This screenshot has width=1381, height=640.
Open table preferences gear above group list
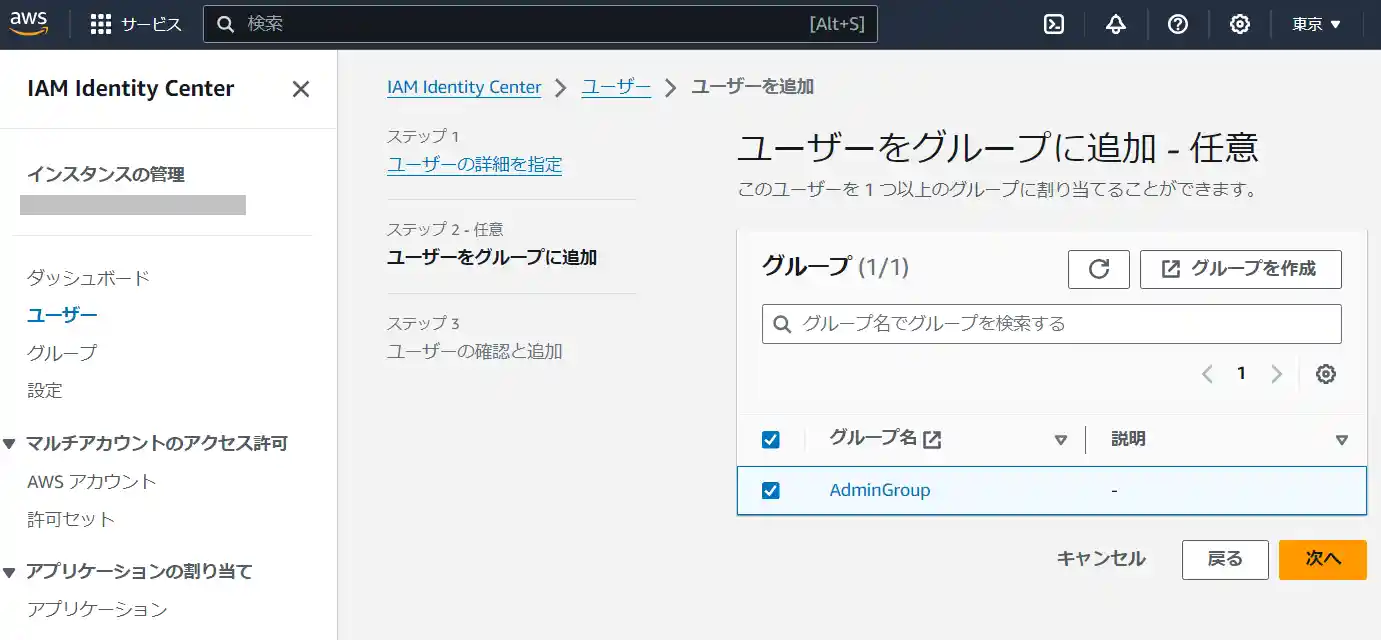tap(1326, 373)
